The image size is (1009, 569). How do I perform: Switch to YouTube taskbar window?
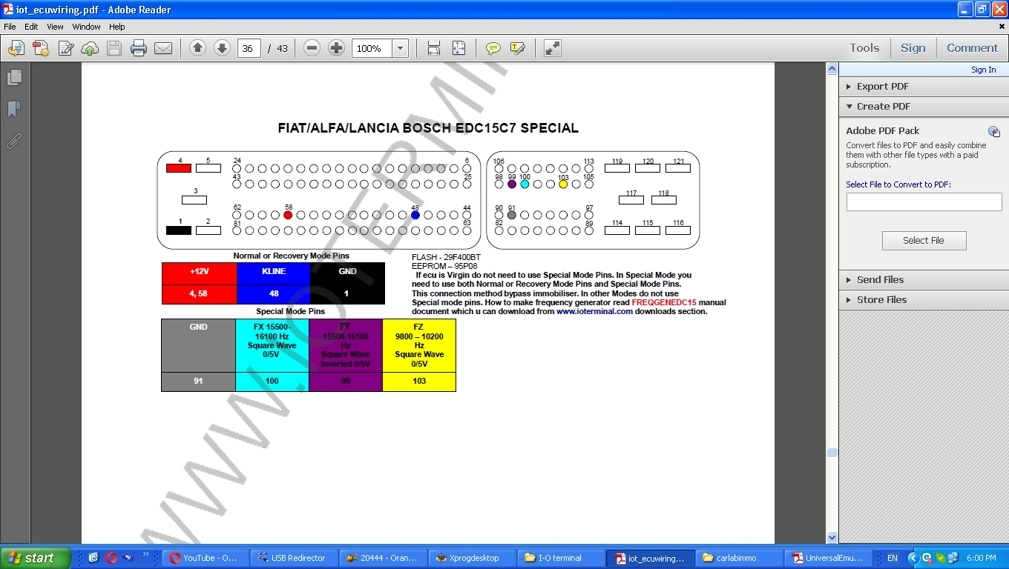click(x=205, y=558)
